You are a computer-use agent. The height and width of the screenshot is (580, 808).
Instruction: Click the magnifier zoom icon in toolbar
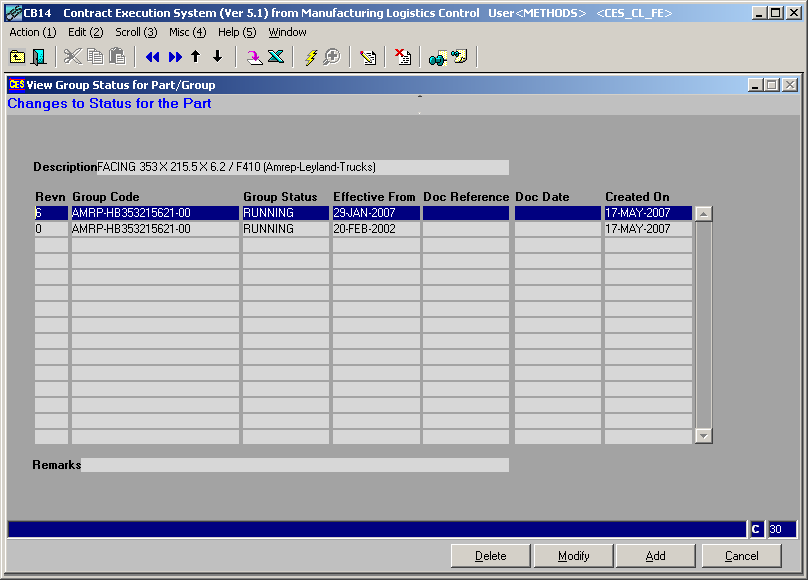pyautogui.click(x=331, y=57)
